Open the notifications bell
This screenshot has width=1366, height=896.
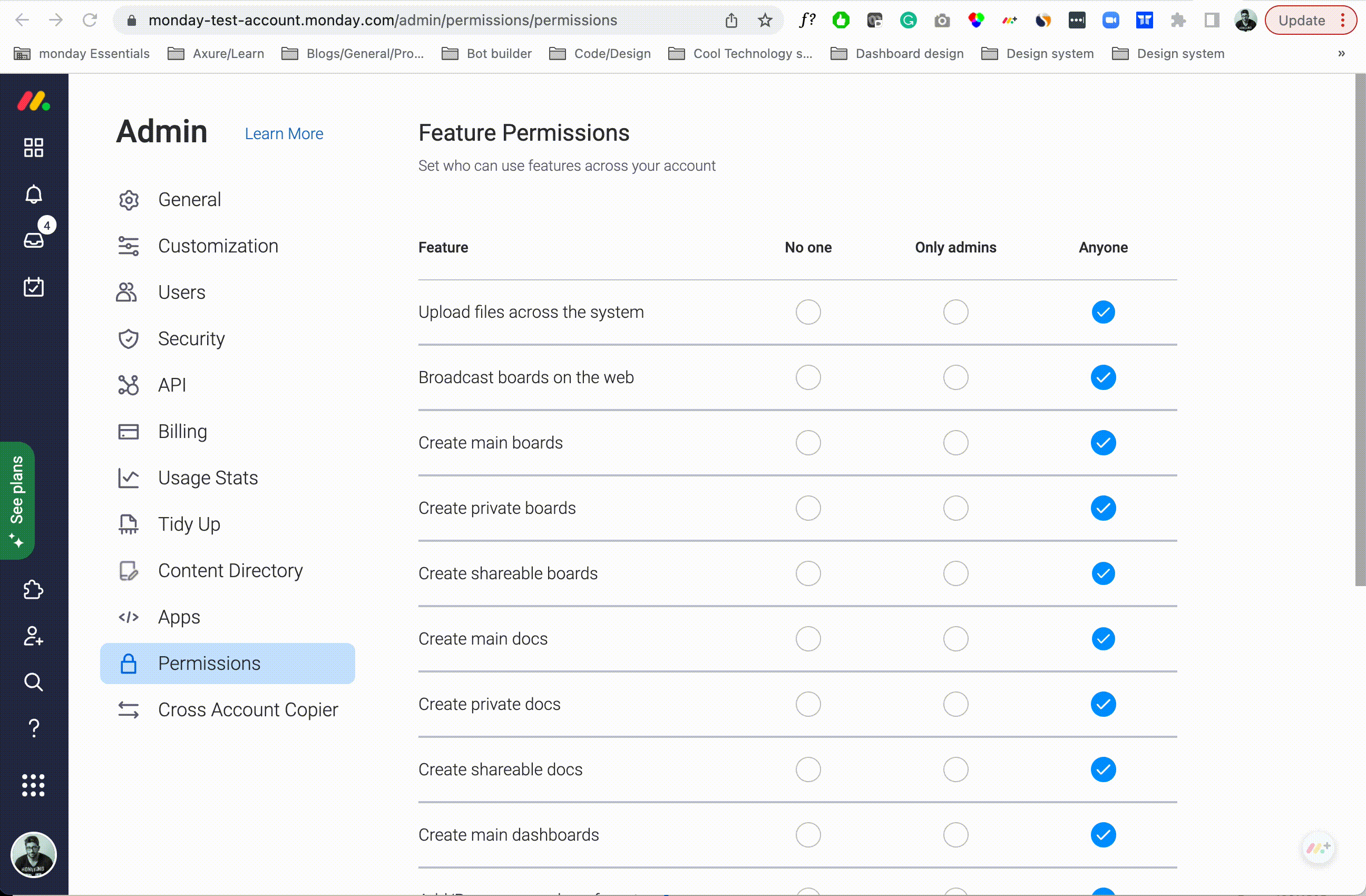pos(33,194)
